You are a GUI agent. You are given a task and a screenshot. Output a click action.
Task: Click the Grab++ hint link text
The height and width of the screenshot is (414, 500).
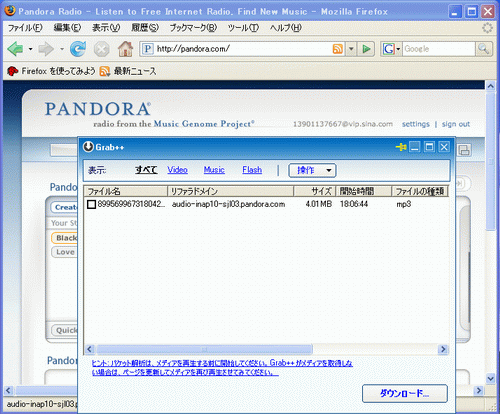pos(222,367)
